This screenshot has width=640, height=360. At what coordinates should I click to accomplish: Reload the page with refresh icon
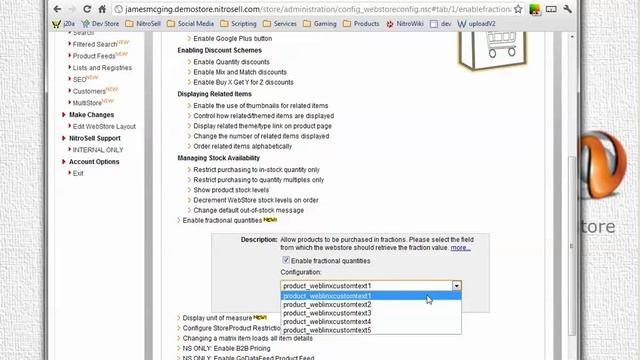point(87,9)
